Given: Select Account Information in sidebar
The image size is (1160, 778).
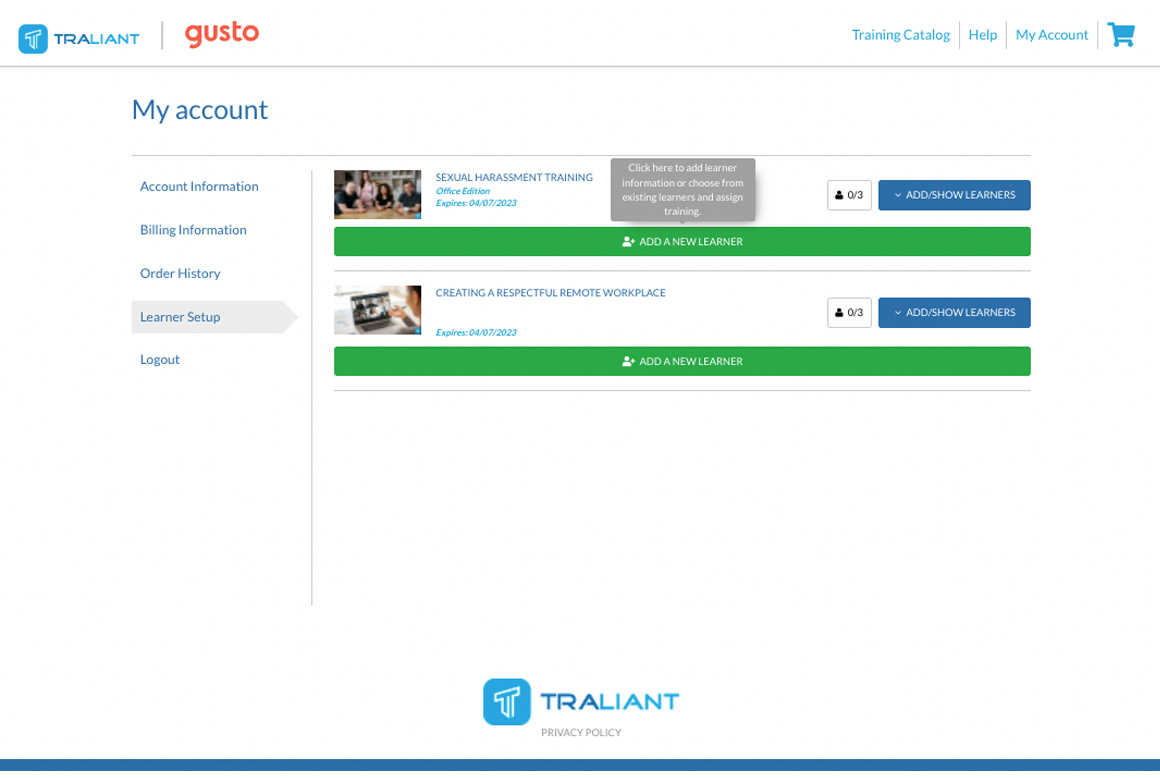Looking at the screenshot, I should click(x=199, y=186).
